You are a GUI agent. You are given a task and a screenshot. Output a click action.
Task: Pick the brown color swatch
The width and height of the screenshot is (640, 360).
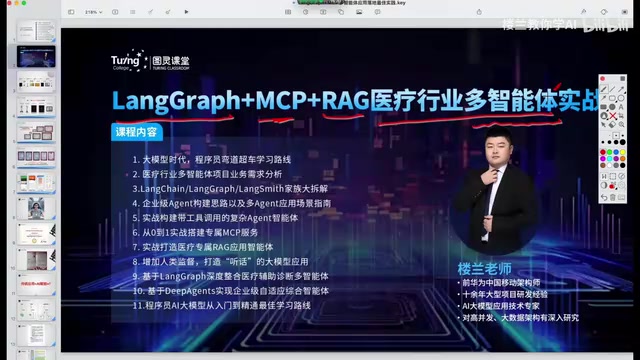point(603,165)
